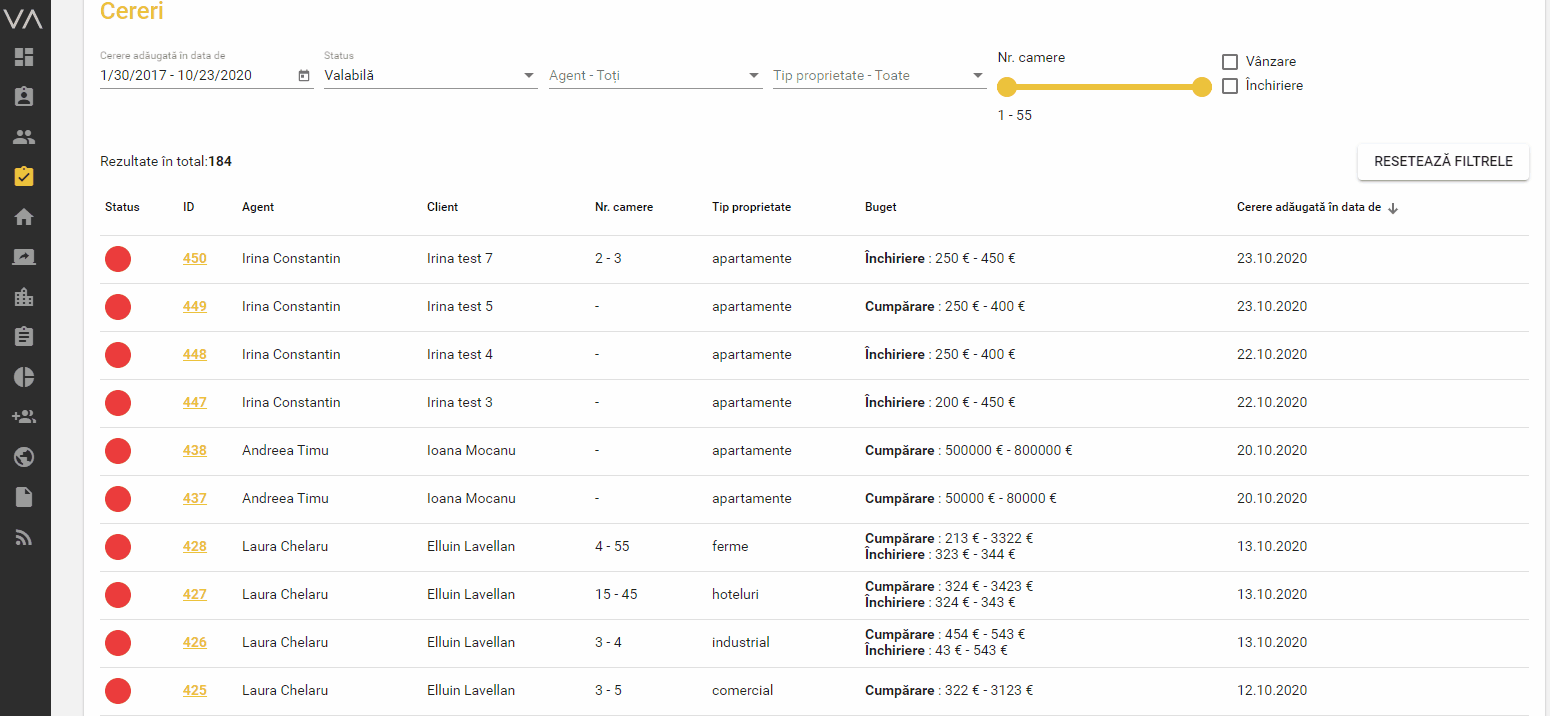Sort by the Cerere adăugată în data de column
Screen dimensions: 1550x716
click(x=1308, y=207)
